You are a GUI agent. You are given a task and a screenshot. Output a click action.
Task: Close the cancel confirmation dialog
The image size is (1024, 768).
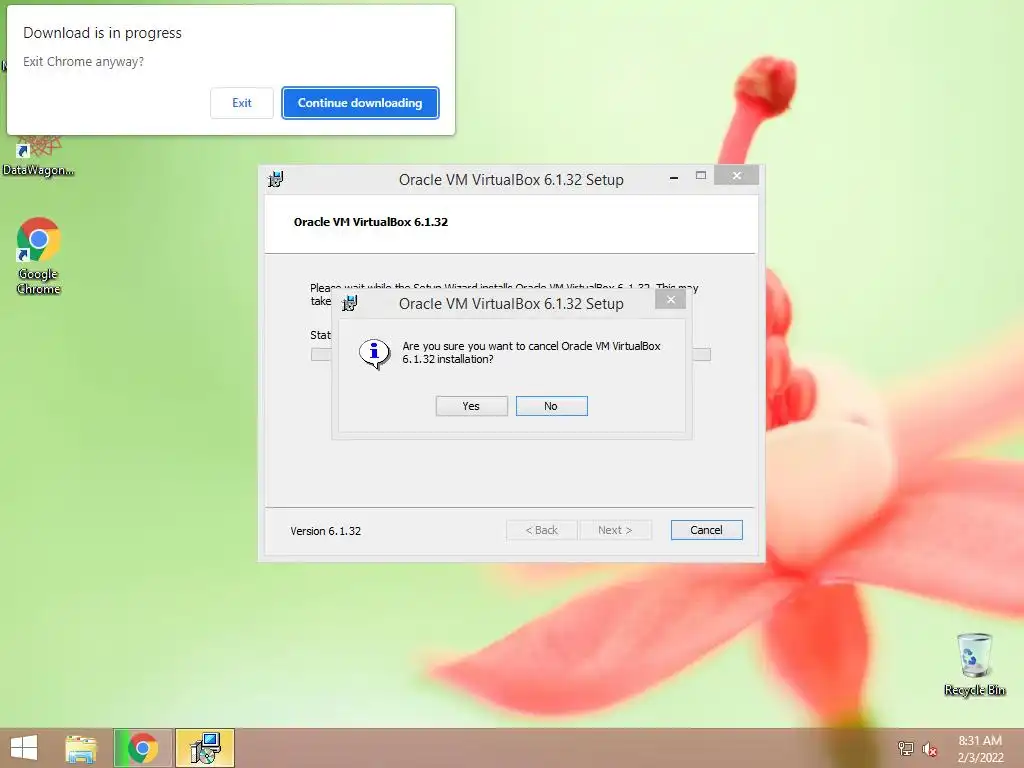pyautogui.click(x=671, y=300)
